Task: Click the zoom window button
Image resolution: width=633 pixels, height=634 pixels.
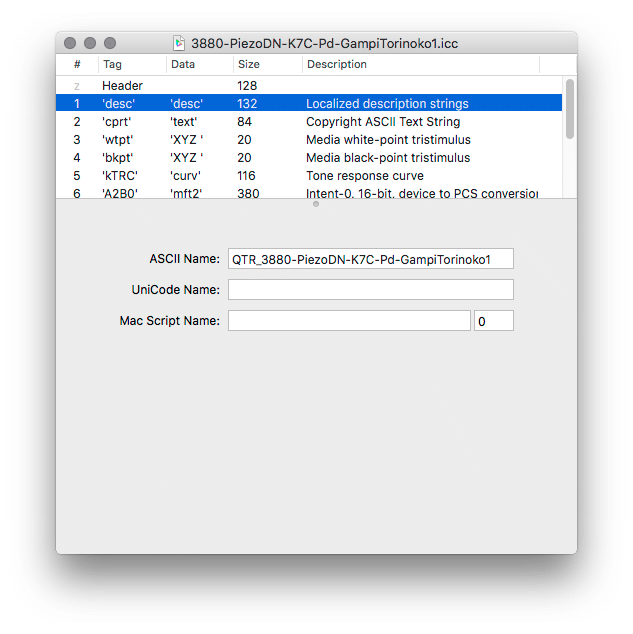Action: coord(110,43)
